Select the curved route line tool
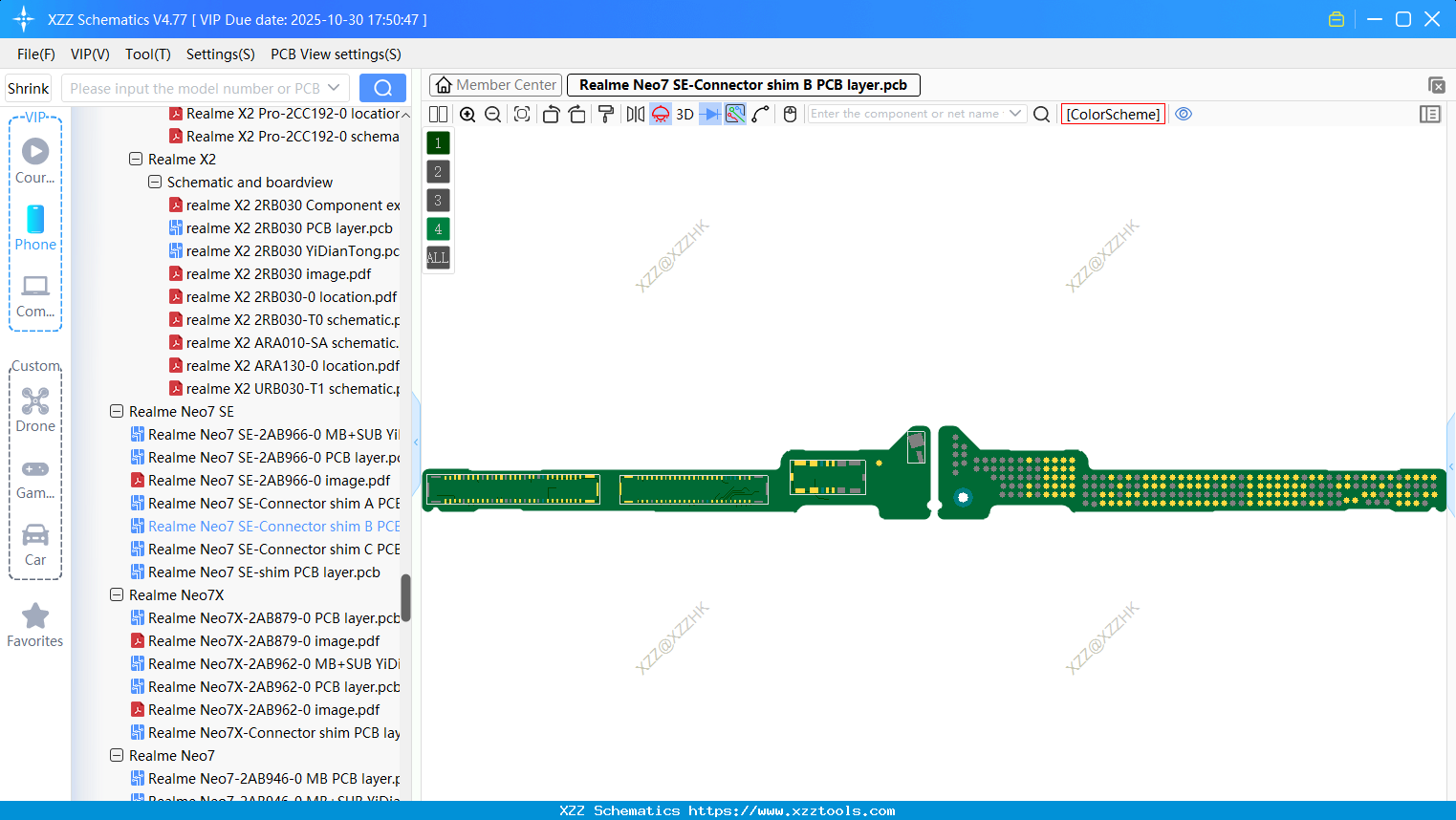 [761, 115]
